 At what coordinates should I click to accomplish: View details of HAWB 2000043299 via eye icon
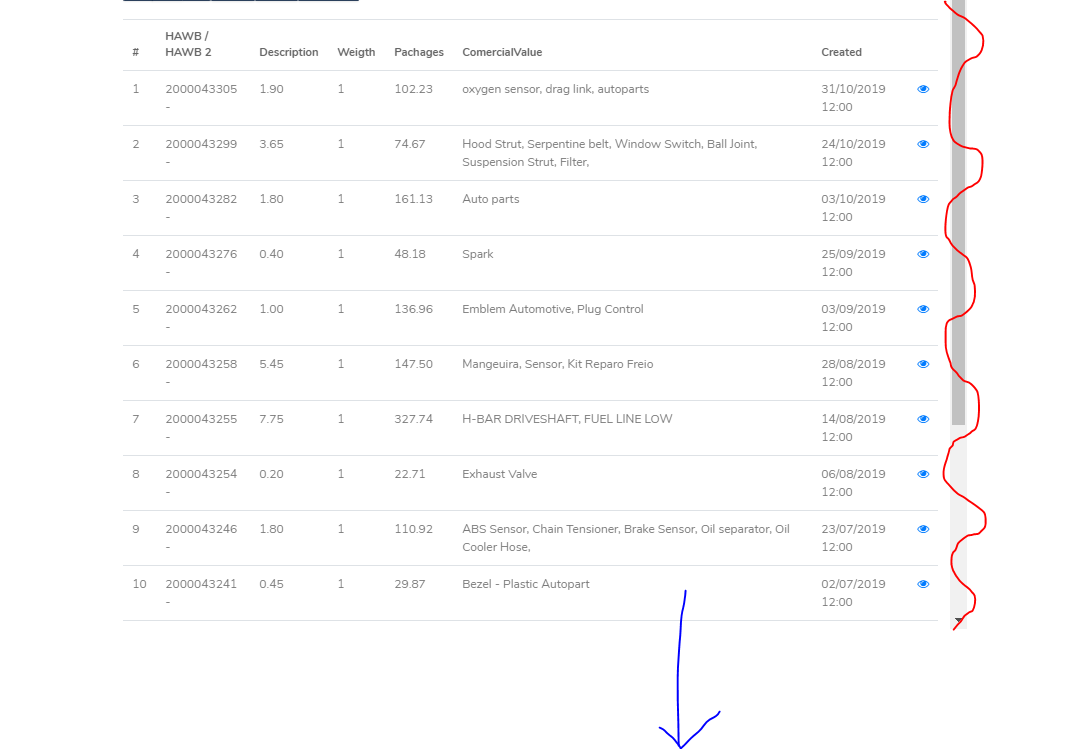[x=923, y=144]
